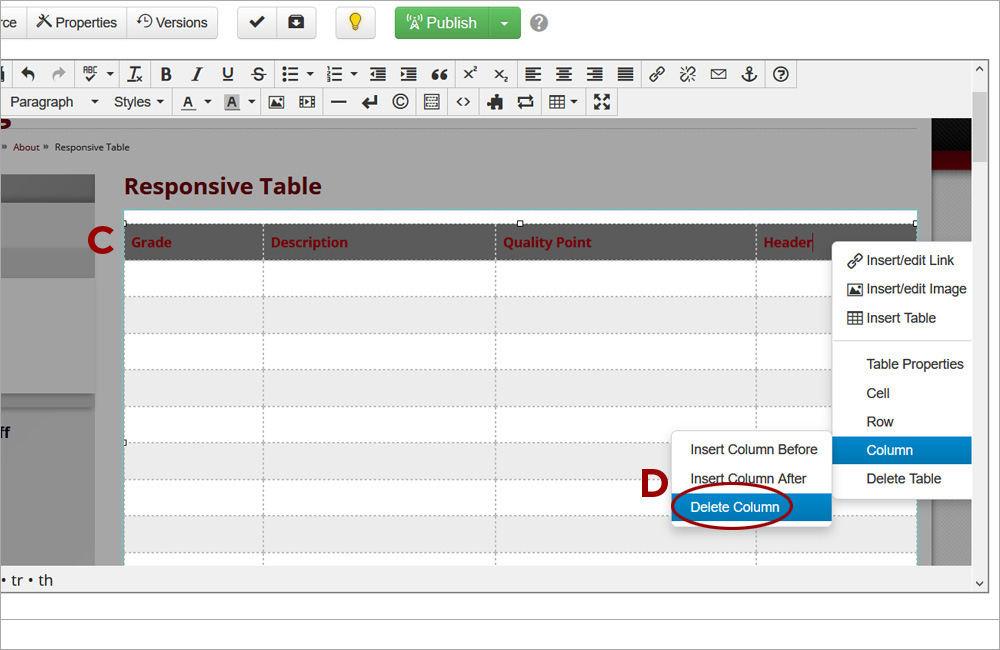Click the lightbulb highlight icon

tap(356, 22)
